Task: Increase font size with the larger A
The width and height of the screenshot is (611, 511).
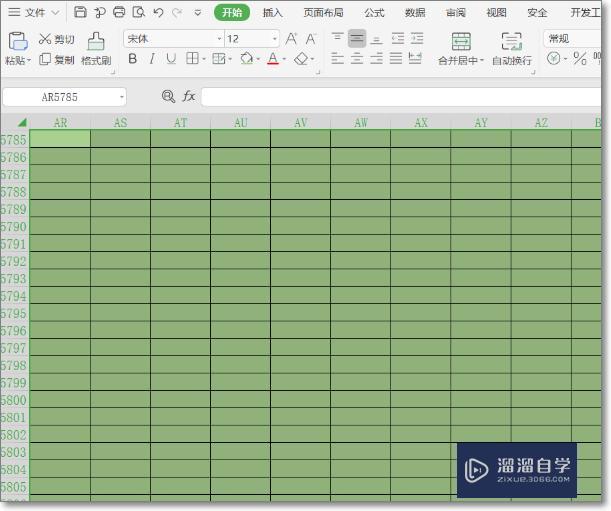Action: tap(291, 39)
